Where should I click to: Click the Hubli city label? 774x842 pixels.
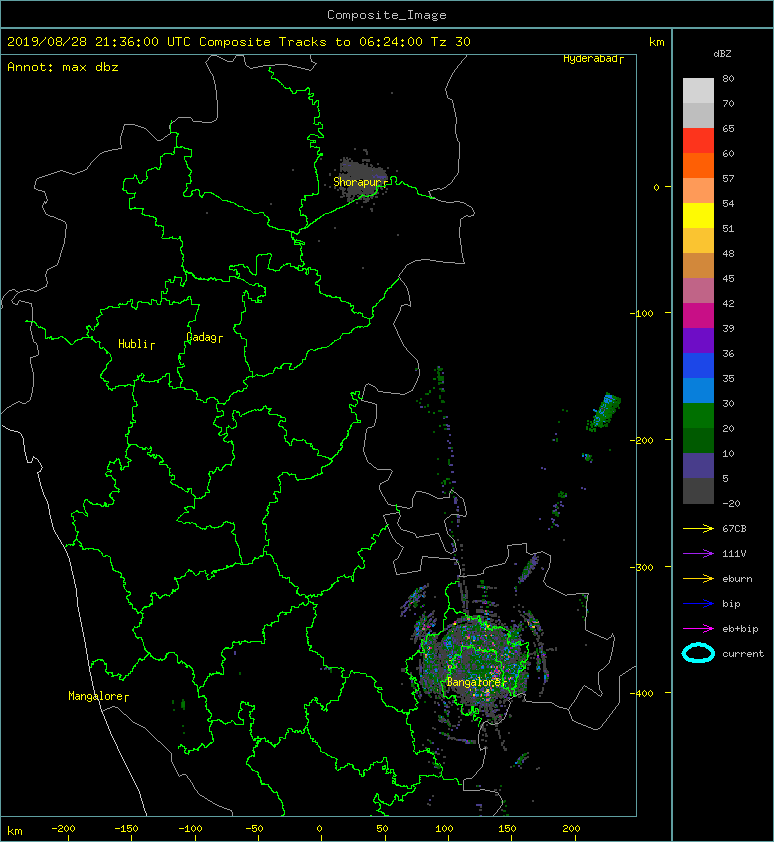(136, 344)
